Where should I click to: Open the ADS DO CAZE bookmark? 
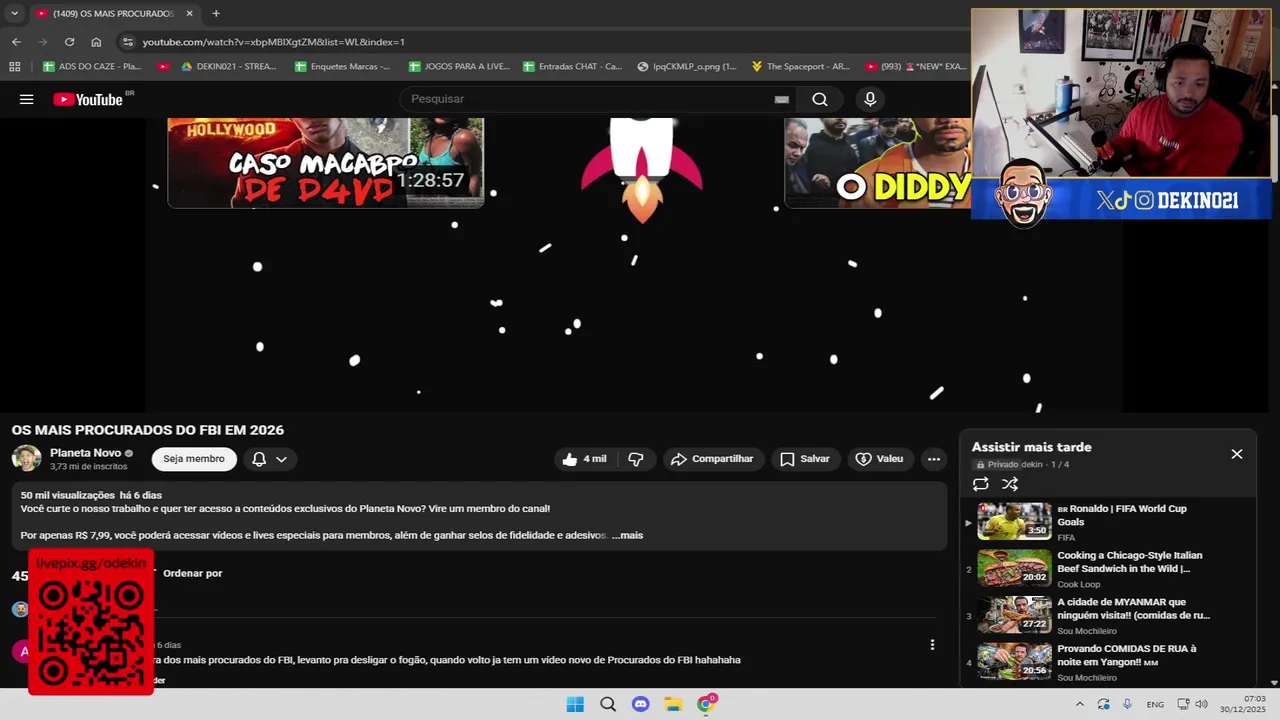[x=92, y=67]
